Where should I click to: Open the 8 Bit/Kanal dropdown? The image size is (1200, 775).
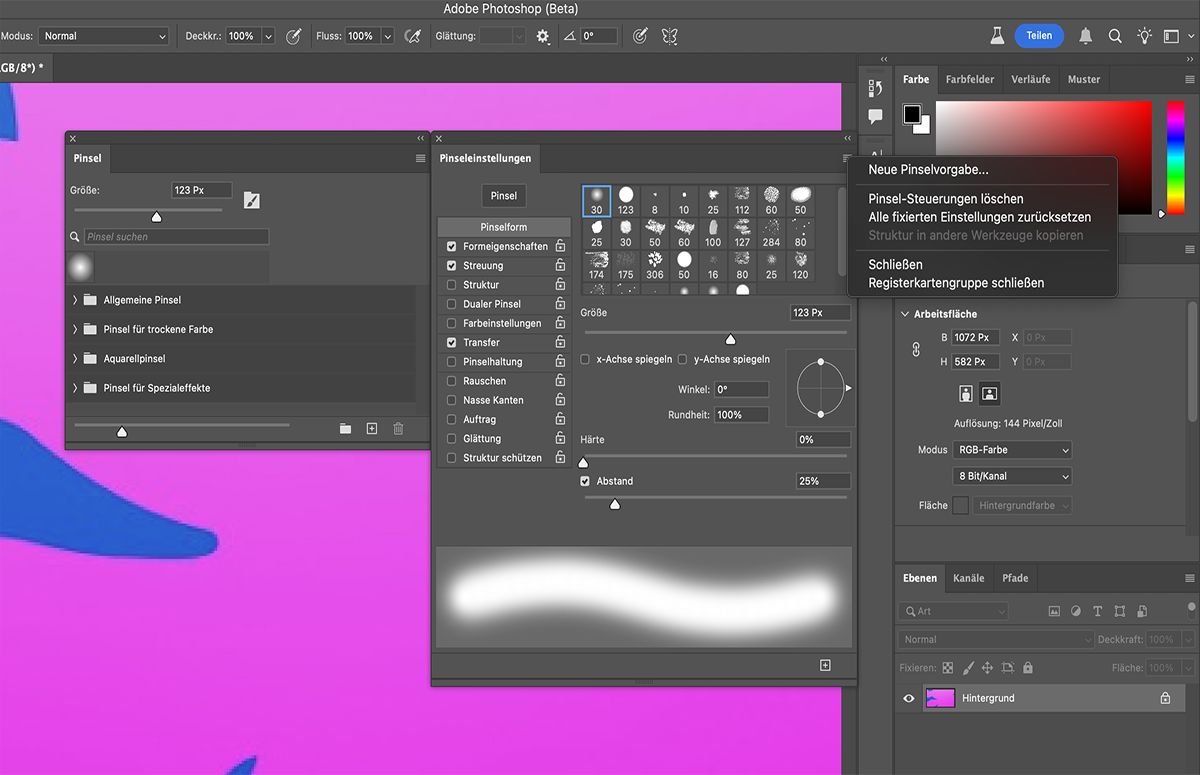[x=1011, y=477]
